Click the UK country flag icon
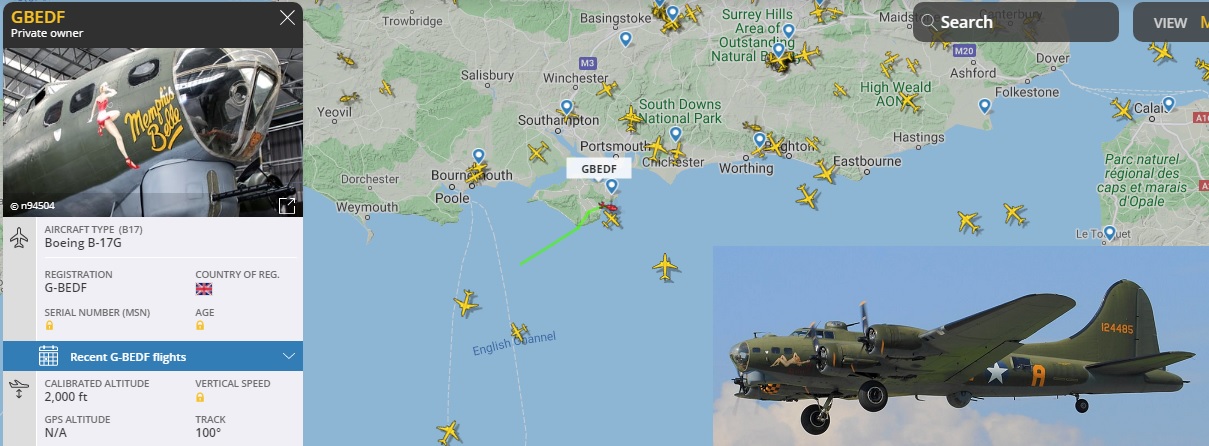The width and height of the screenshot is (1209, 446). [204, 289]
